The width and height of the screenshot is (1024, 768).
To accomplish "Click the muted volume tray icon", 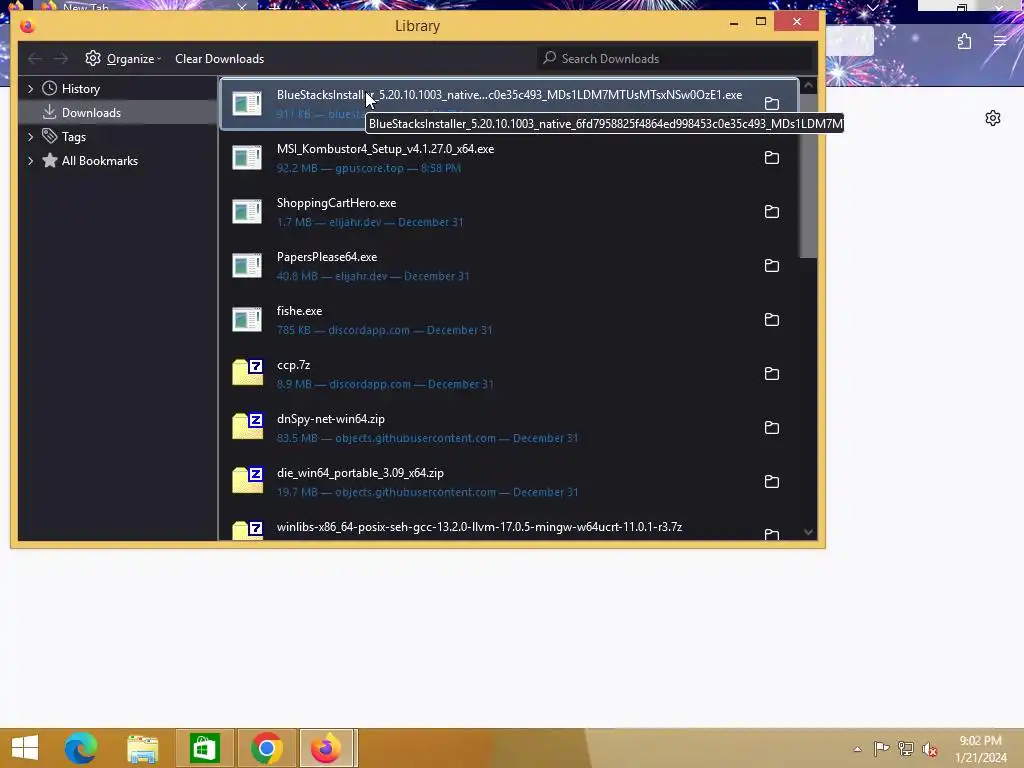I will click(930, 749).
